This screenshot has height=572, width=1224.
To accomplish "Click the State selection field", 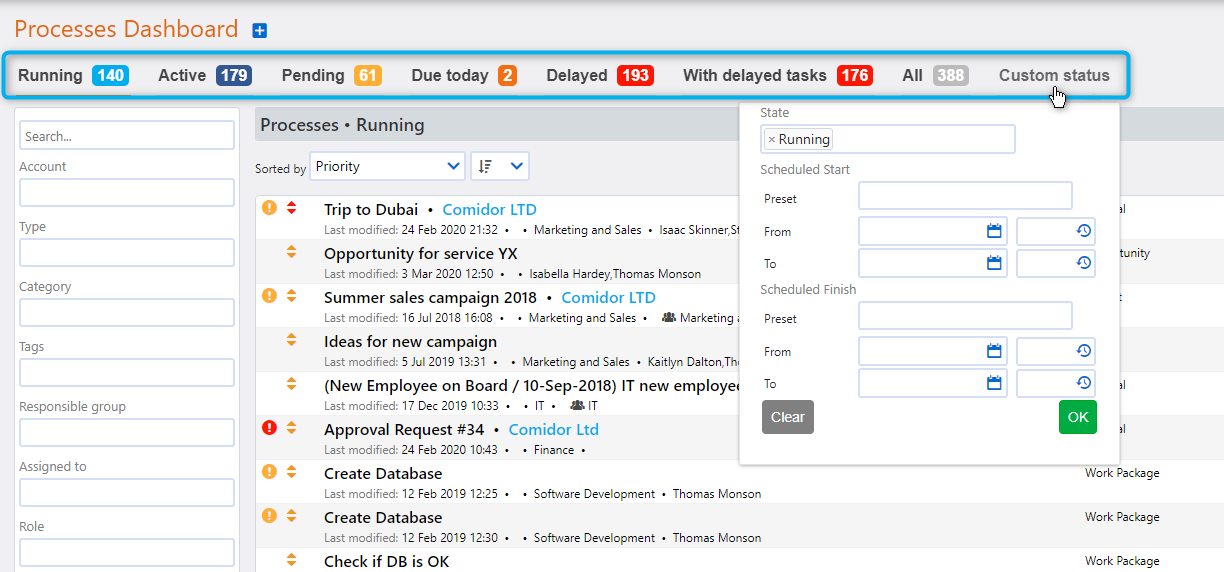I will [888, 139].
